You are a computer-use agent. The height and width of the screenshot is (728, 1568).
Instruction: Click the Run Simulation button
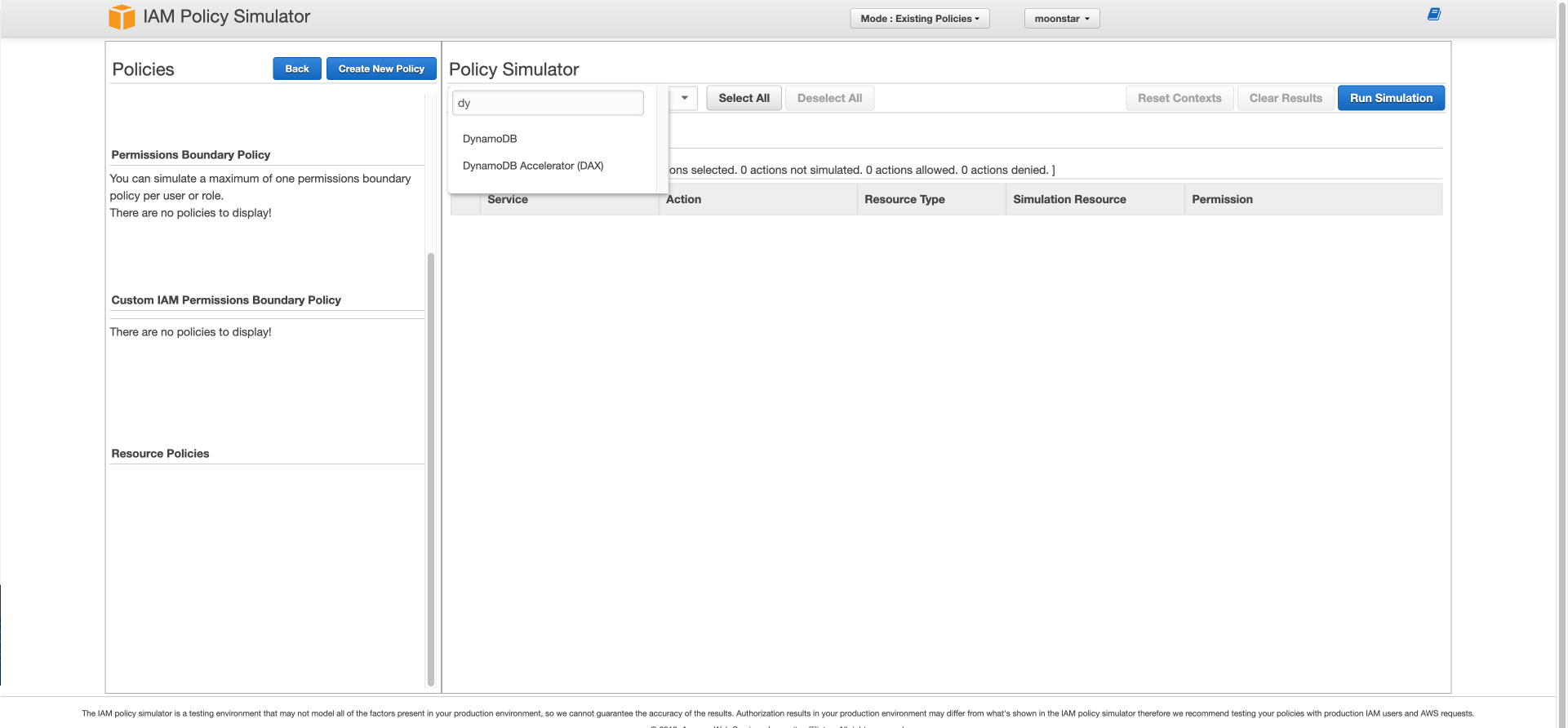click(x=1391, y=98)
